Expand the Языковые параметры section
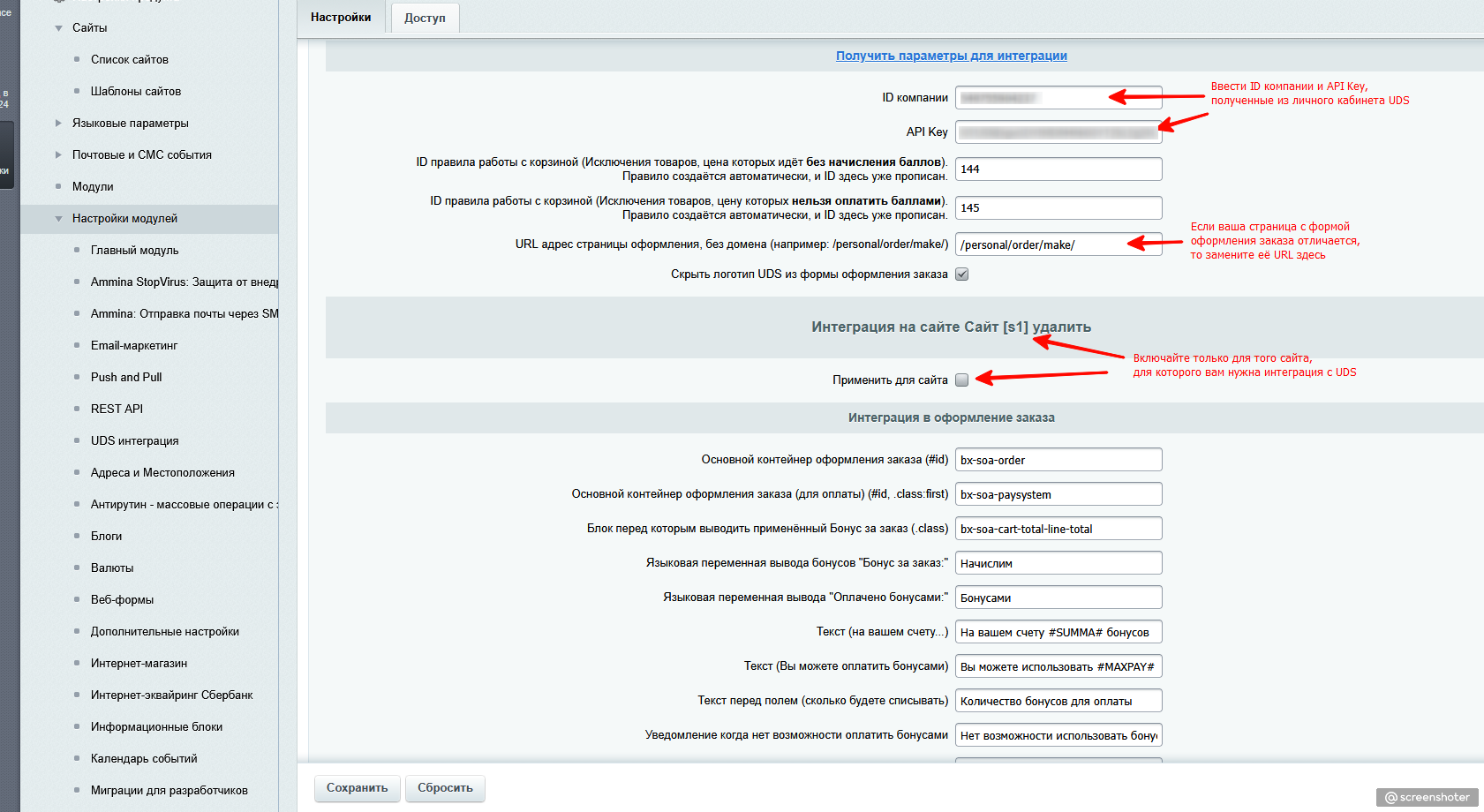 [x=58, y=124]
